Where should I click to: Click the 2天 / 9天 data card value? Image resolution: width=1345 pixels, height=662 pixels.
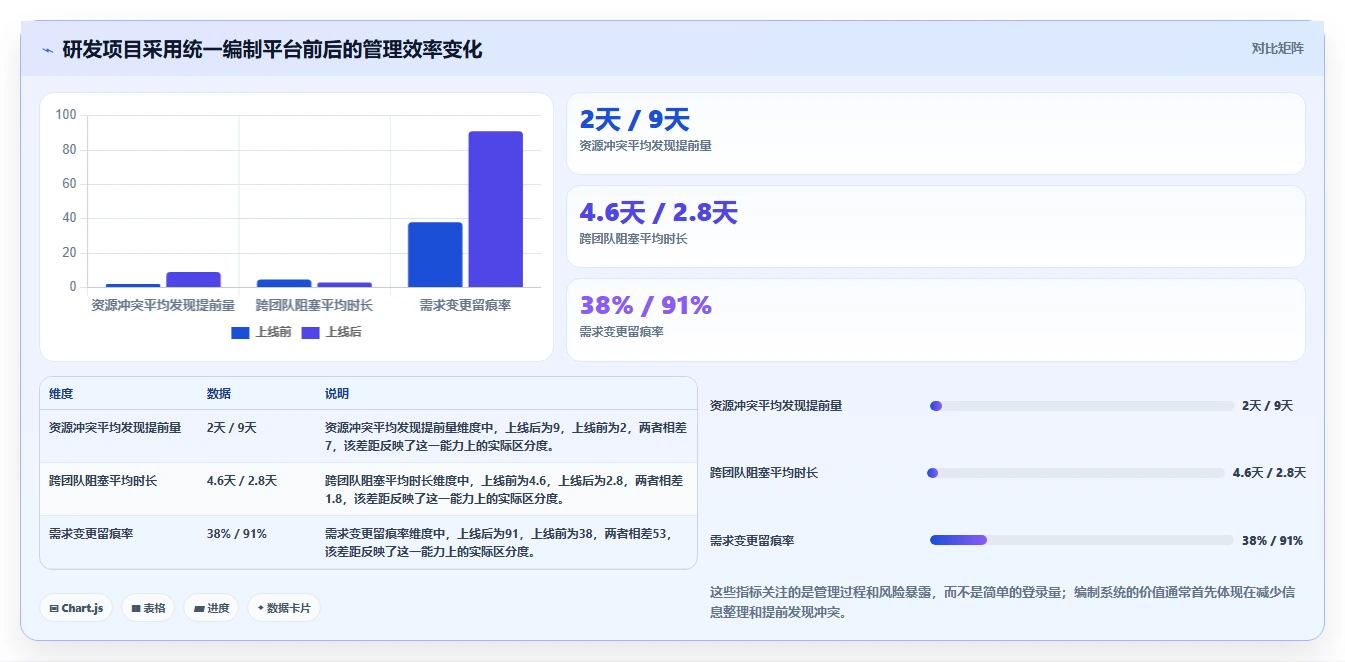pyautogui.click(x=635, y=120)
